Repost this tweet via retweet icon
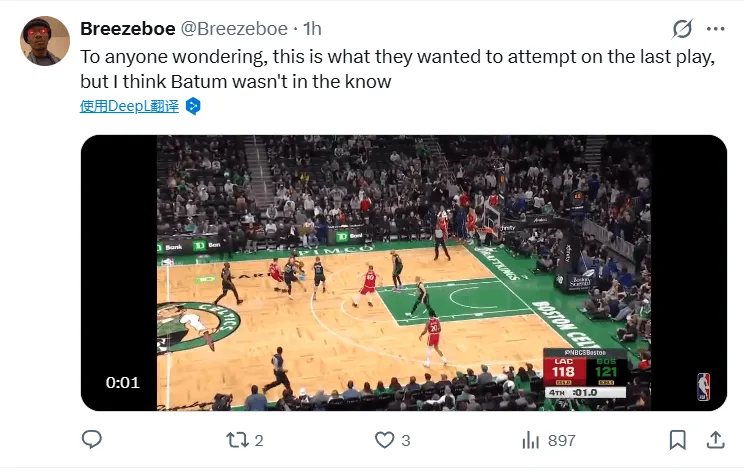 (x=237, y=440)
